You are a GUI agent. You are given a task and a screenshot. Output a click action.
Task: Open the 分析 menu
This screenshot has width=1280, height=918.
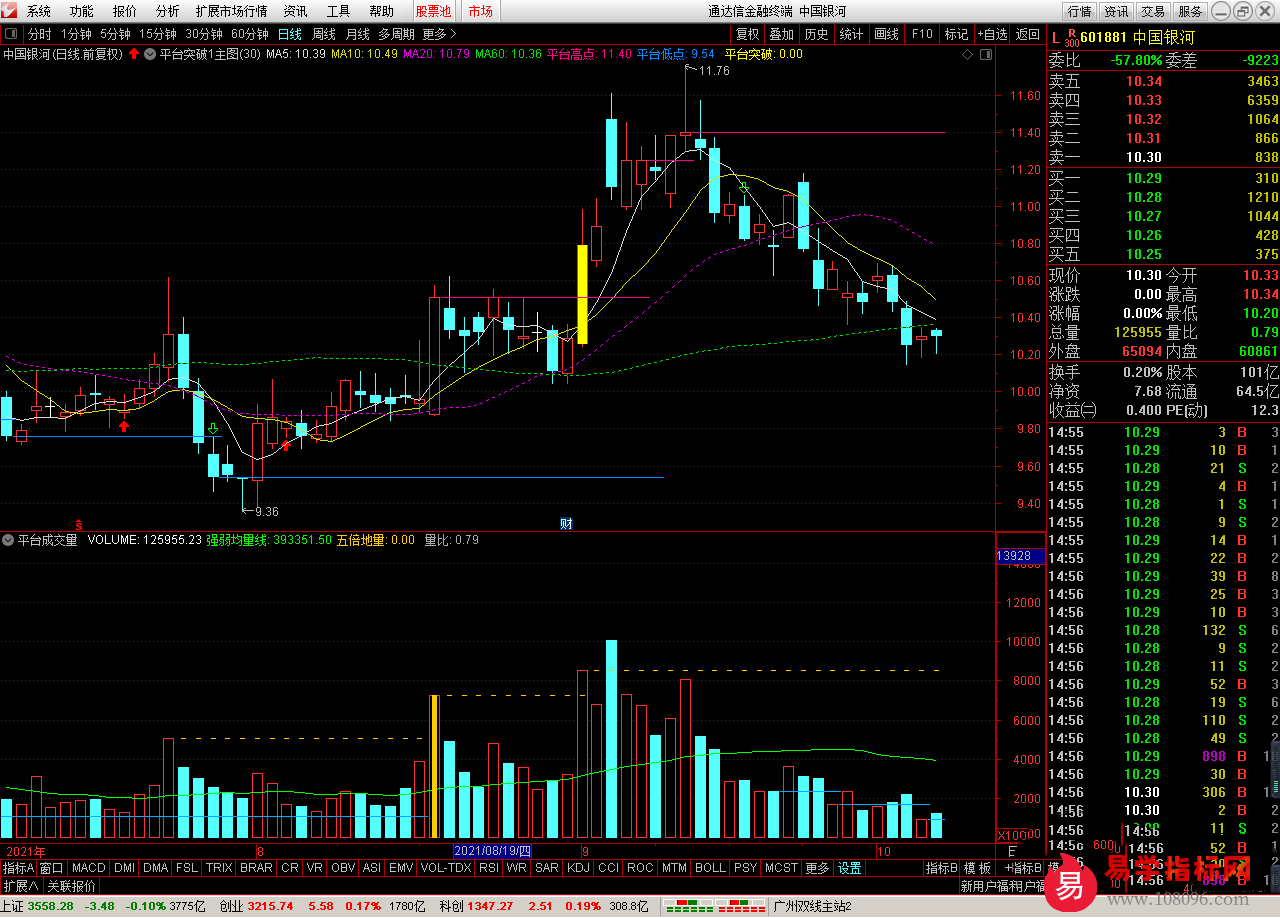coord(168,11)
